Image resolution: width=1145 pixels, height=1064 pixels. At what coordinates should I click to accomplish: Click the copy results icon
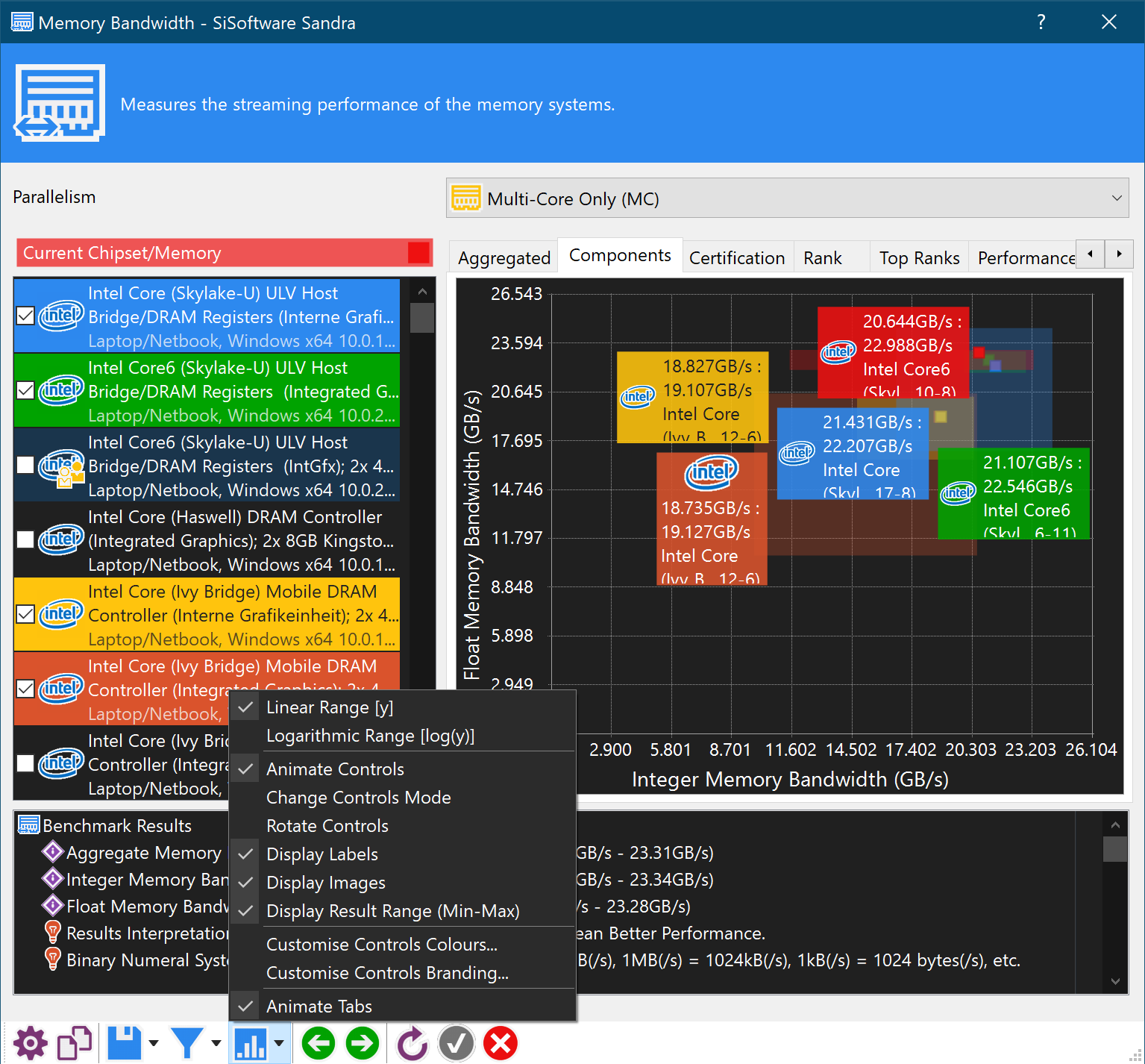(75, 1043)
